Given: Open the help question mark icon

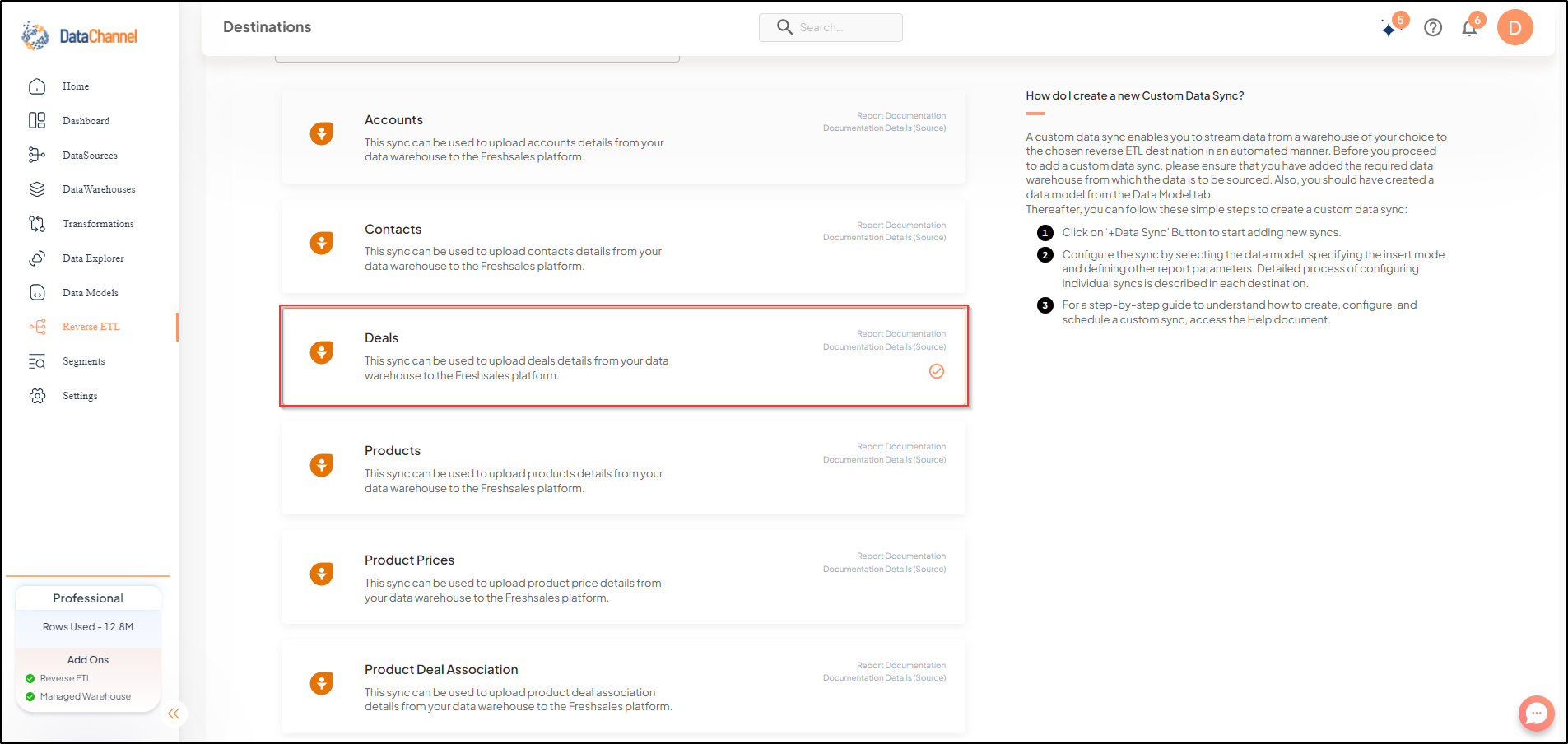Looking at the screenshot, I should click(1433, 27).
